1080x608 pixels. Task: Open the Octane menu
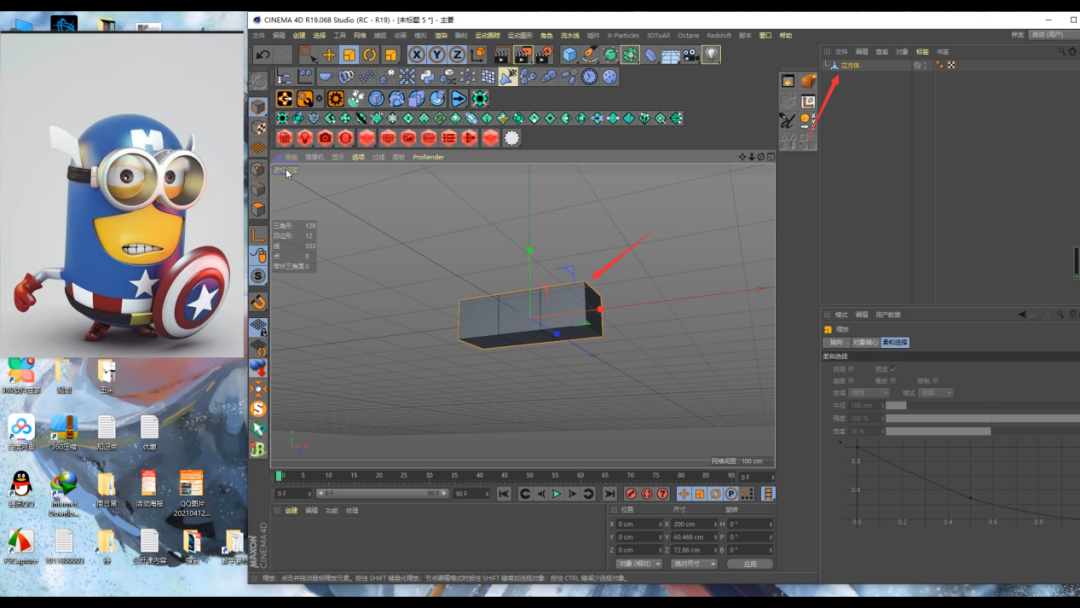[688, 35]
